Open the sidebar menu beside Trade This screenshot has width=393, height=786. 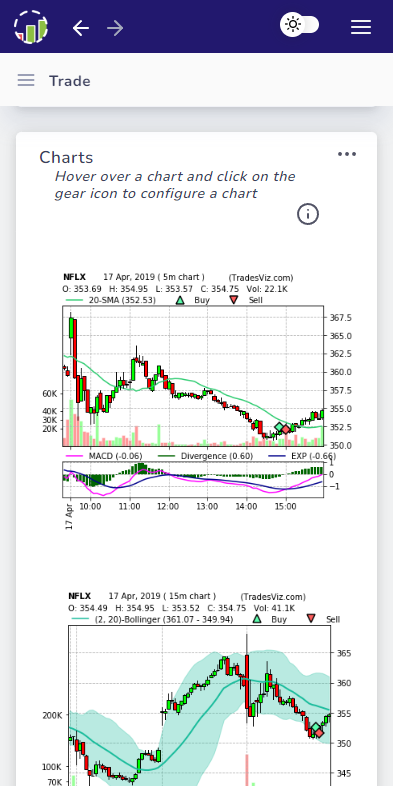pyautogui.click(x=26, y=80)
